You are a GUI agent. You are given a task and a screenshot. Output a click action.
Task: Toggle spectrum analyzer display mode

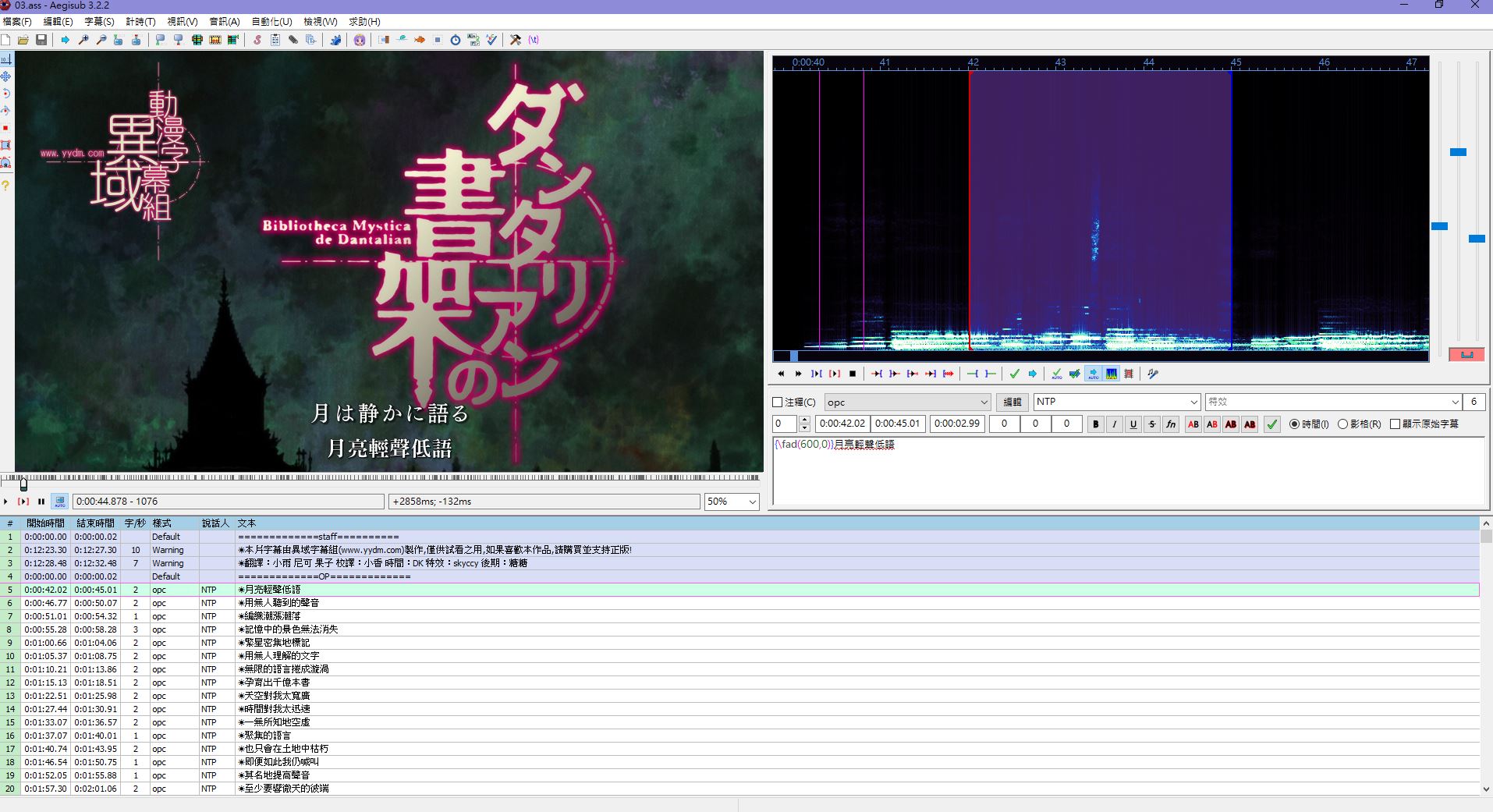[x=1112, y=374]
